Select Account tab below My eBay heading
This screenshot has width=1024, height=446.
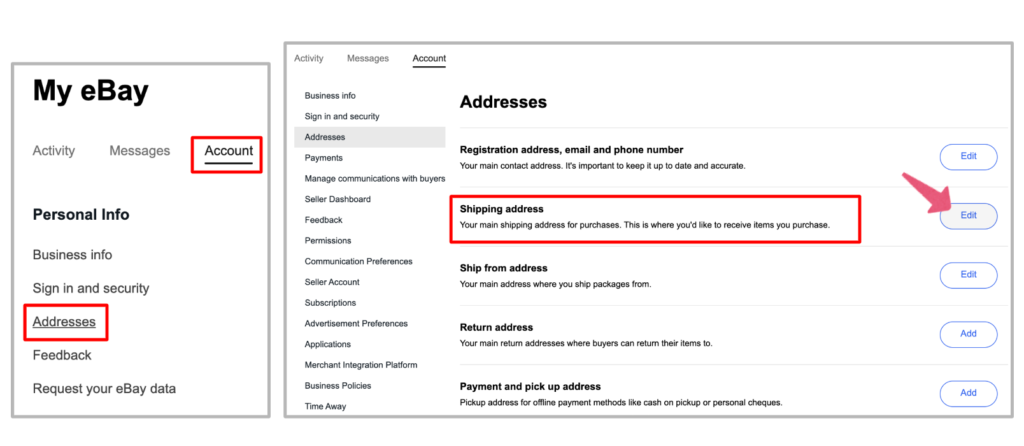[228, 151]
